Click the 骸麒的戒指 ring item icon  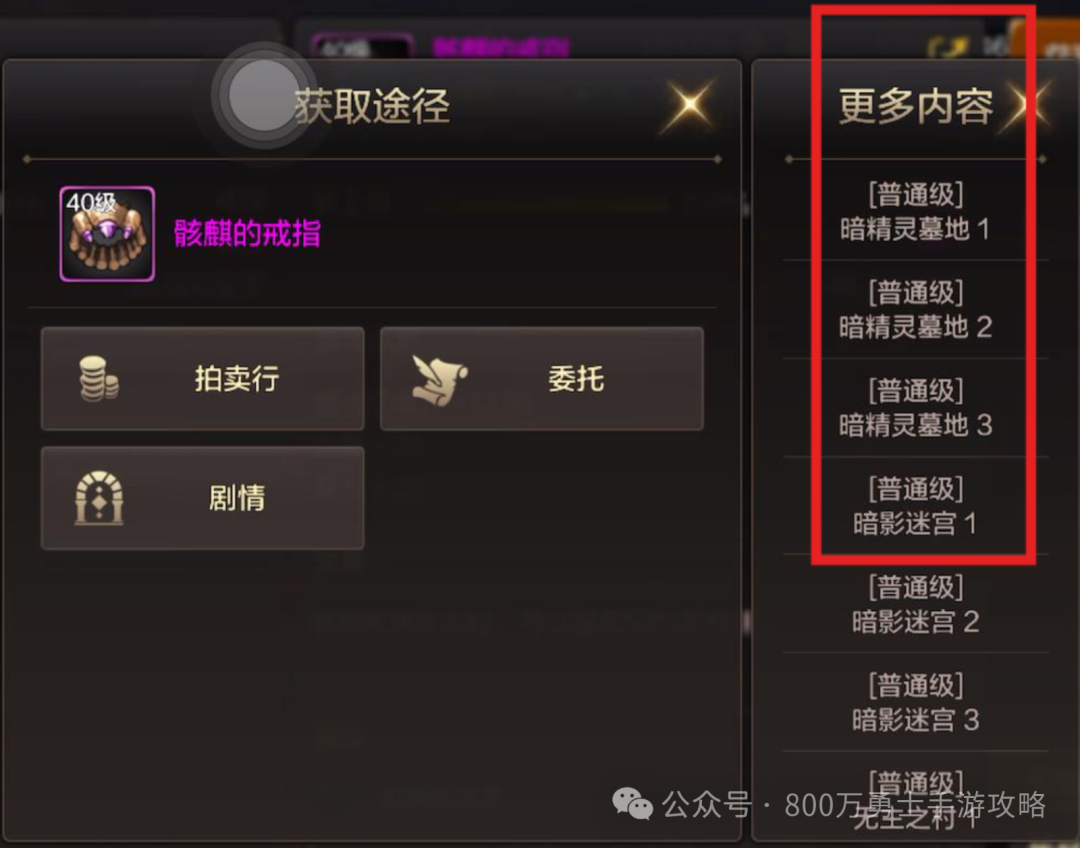click(107, 234)
